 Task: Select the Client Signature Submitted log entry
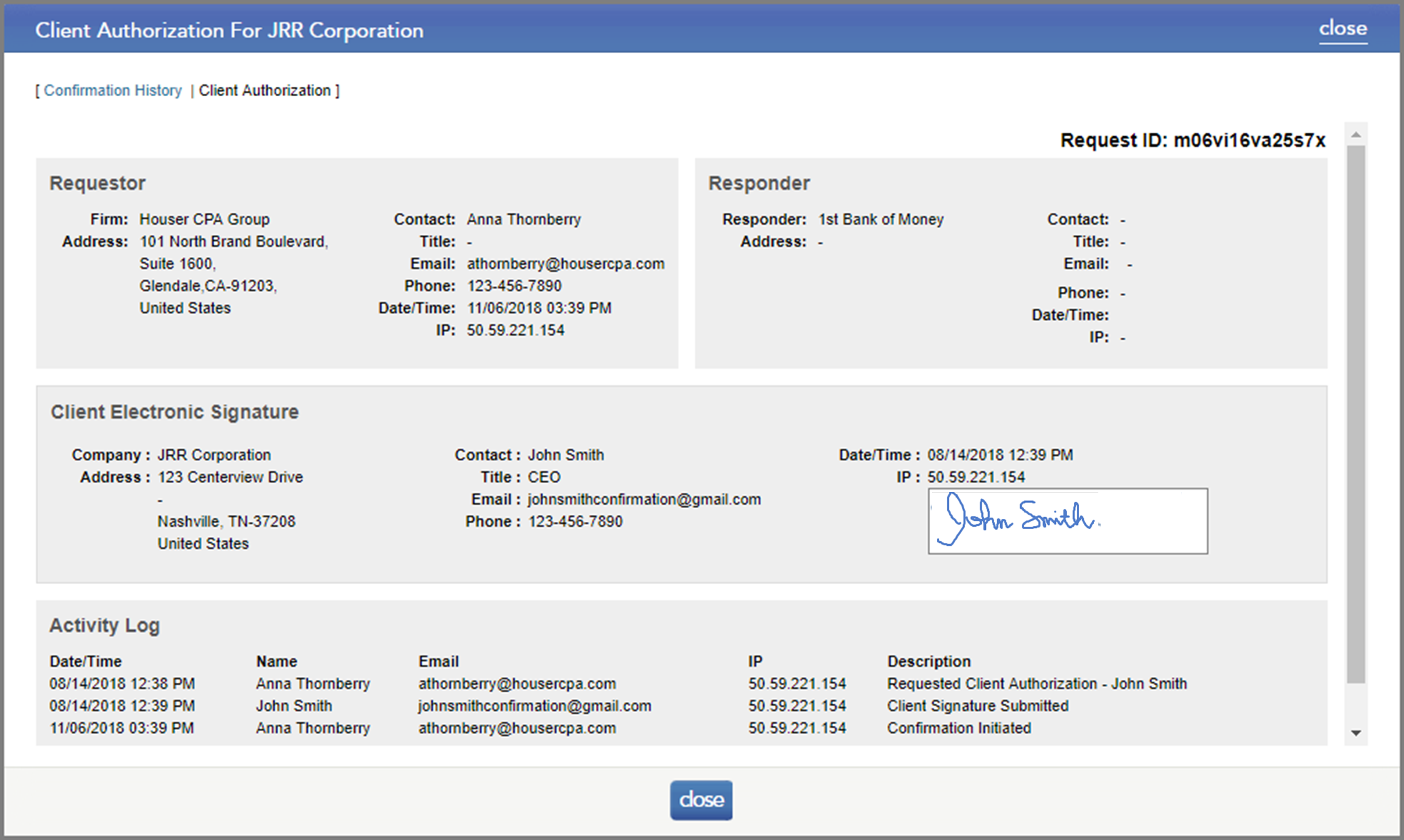point(977,706)
